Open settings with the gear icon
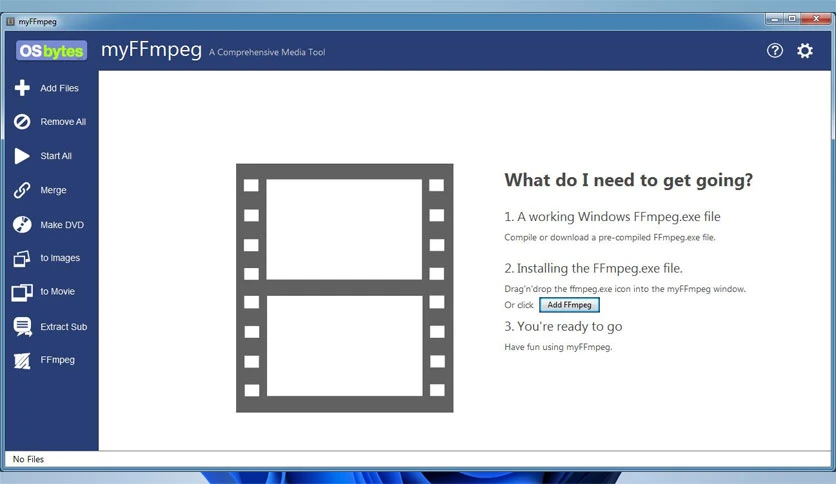The width and height of the screenshot is (836, 484). tap(805, 51)
